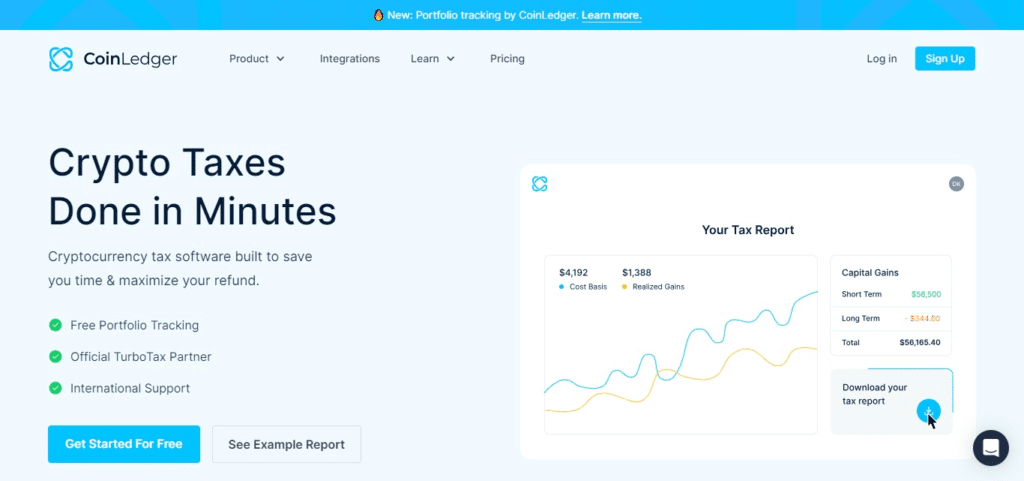Click the CoinLedger logo icon in navbar

point(61,59)
